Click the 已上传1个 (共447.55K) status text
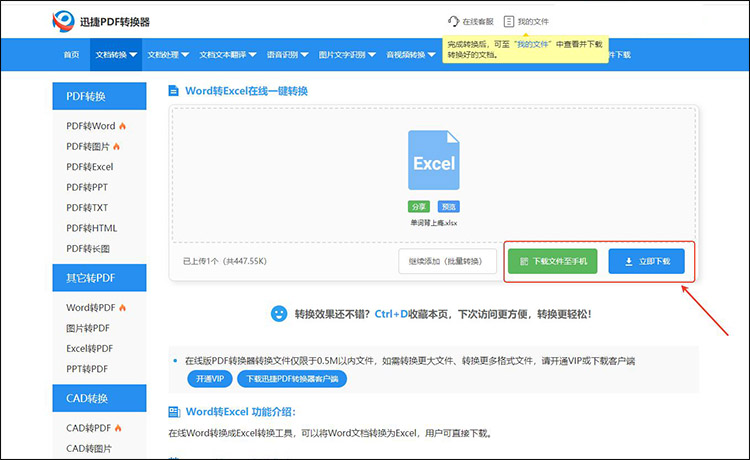Screen dimensions: 750x460 pos(225,261)
